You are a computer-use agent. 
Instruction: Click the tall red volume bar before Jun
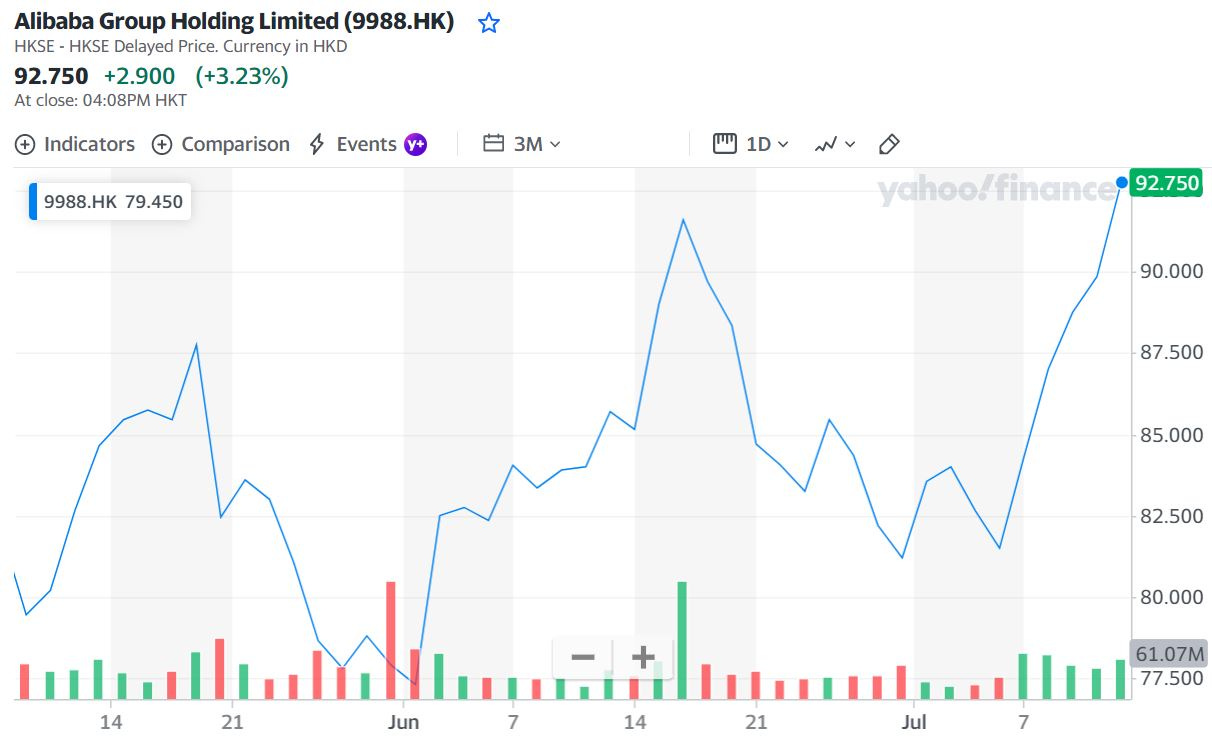point(391,640)
